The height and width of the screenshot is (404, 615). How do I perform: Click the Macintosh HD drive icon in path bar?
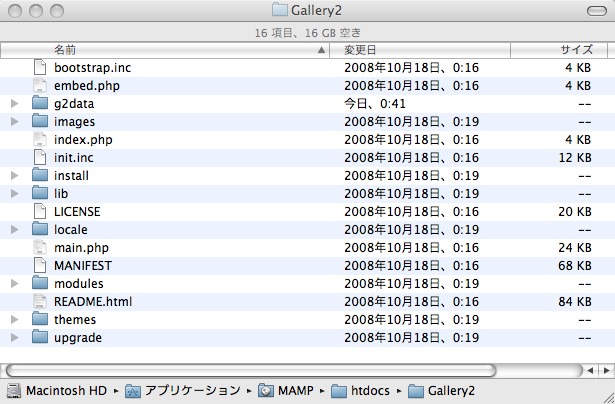14,391
